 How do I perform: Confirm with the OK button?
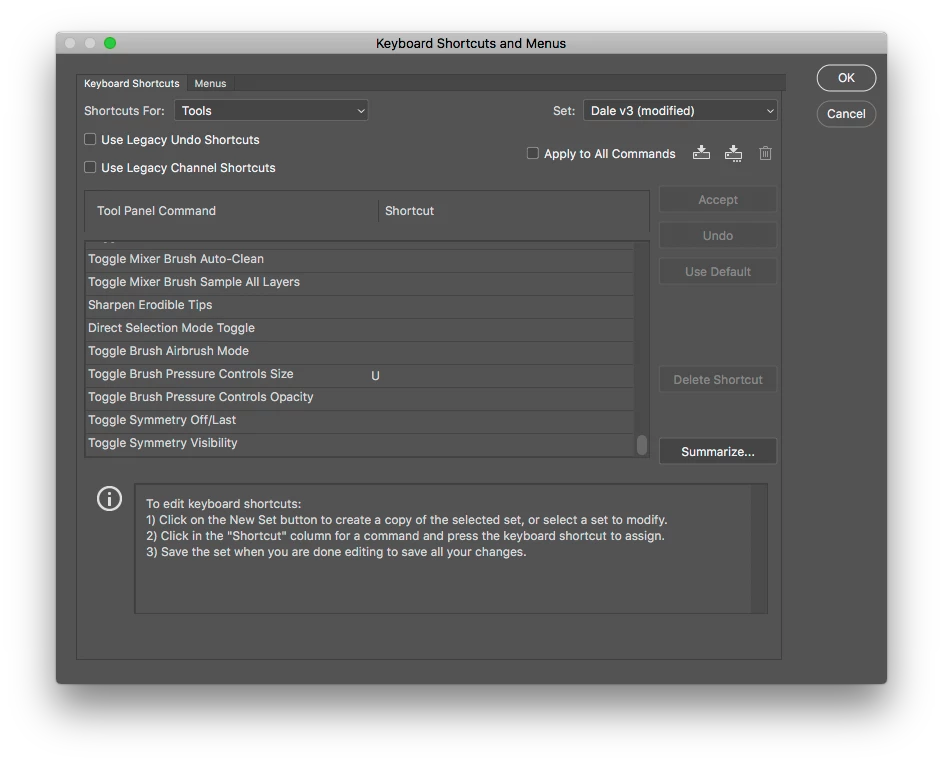click(846, 78)
